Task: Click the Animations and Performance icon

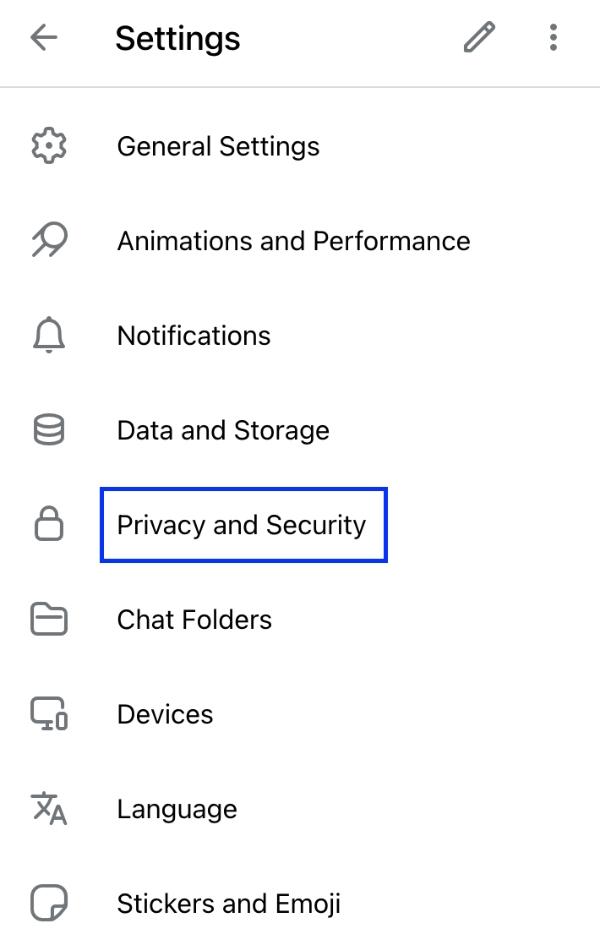Action: coord(49,241)
